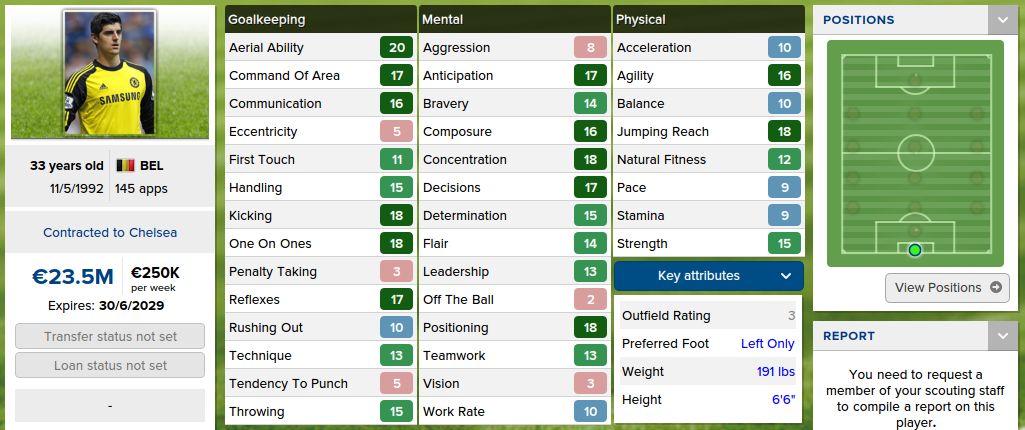Click the 191 lbs weight value
This screenshot has width=1025, height=430.
click(775, 372)
